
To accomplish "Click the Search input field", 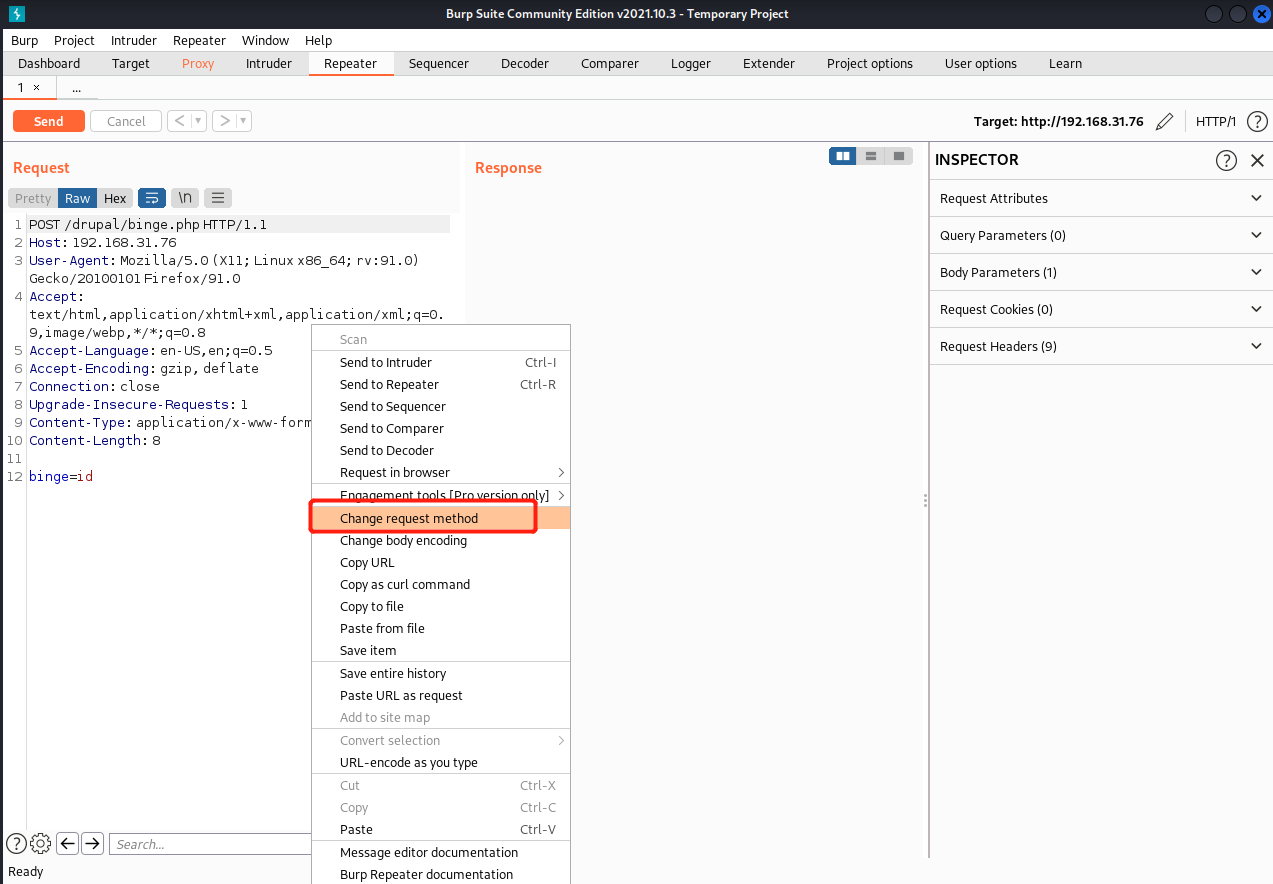I will point(210,844).
